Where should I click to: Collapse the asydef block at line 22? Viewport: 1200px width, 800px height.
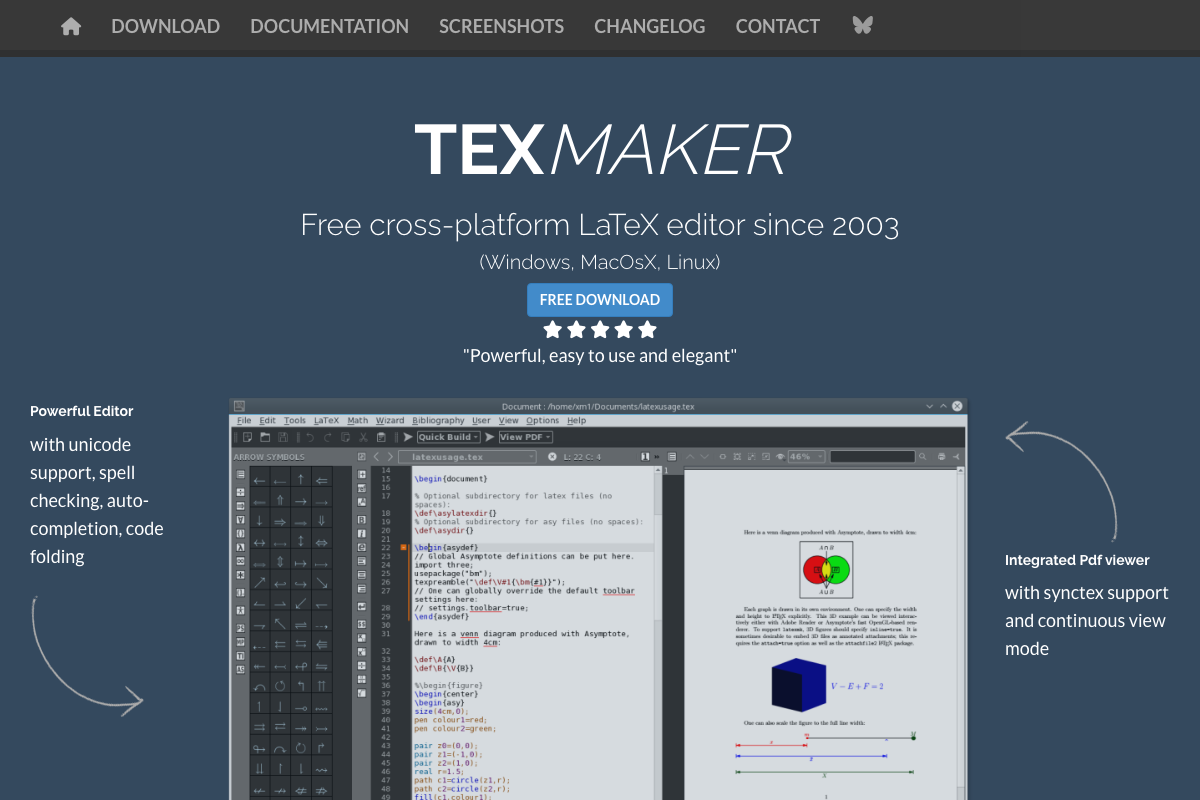tap(403, 547)
